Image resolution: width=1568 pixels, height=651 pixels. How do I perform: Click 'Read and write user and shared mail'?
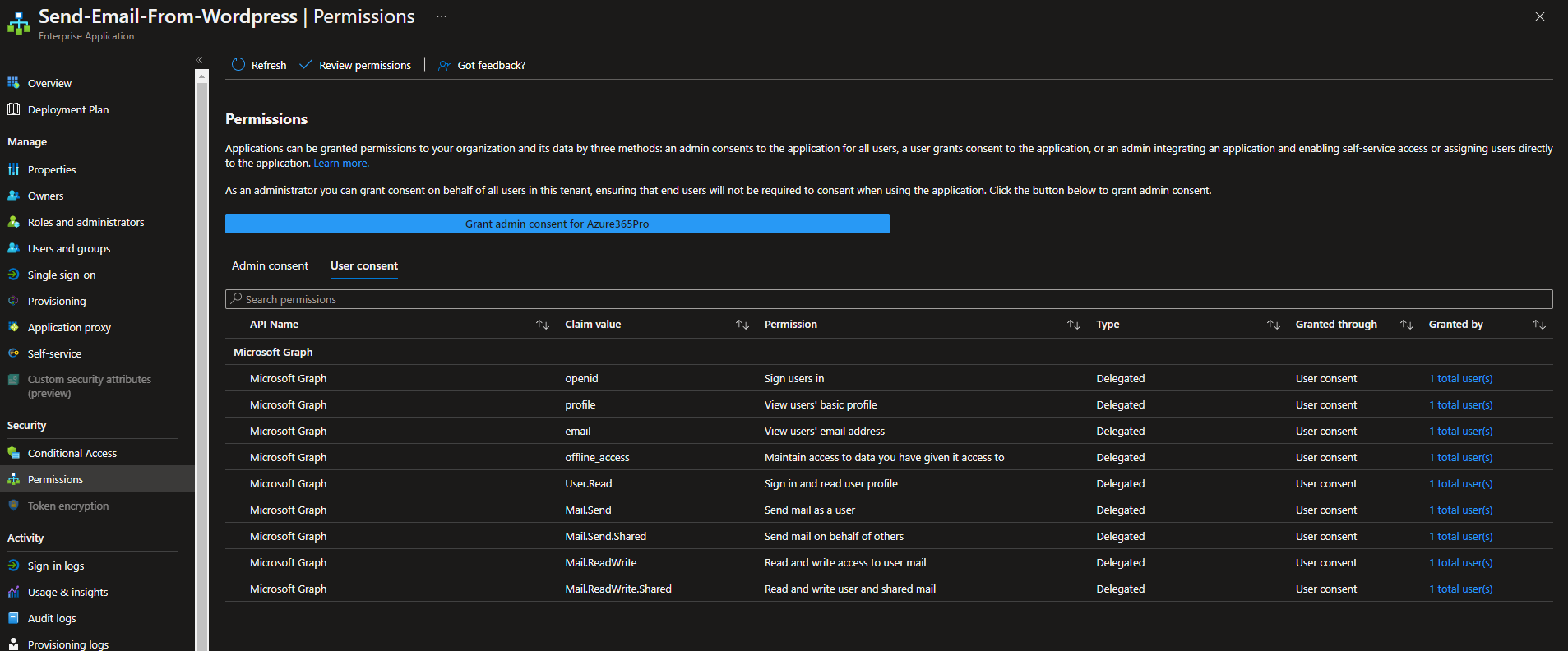click(x=850, y=589)
